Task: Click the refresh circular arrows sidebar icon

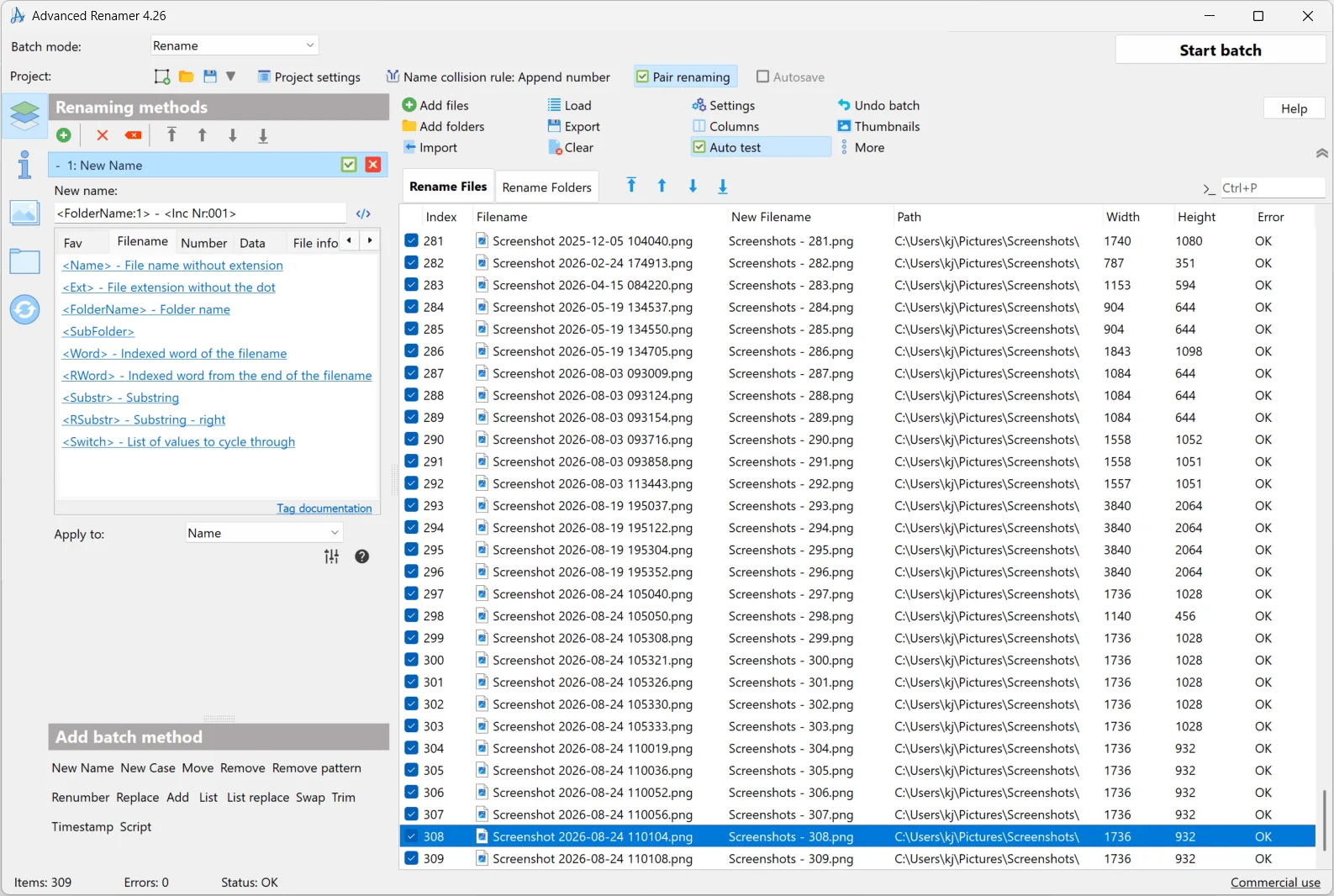Action: click(x=24, y=310)
